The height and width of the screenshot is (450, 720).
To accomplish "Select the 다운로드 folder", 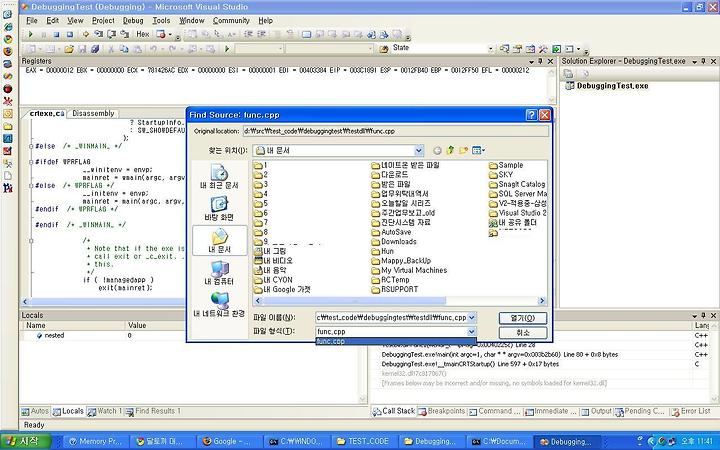I will pos(390,175).
